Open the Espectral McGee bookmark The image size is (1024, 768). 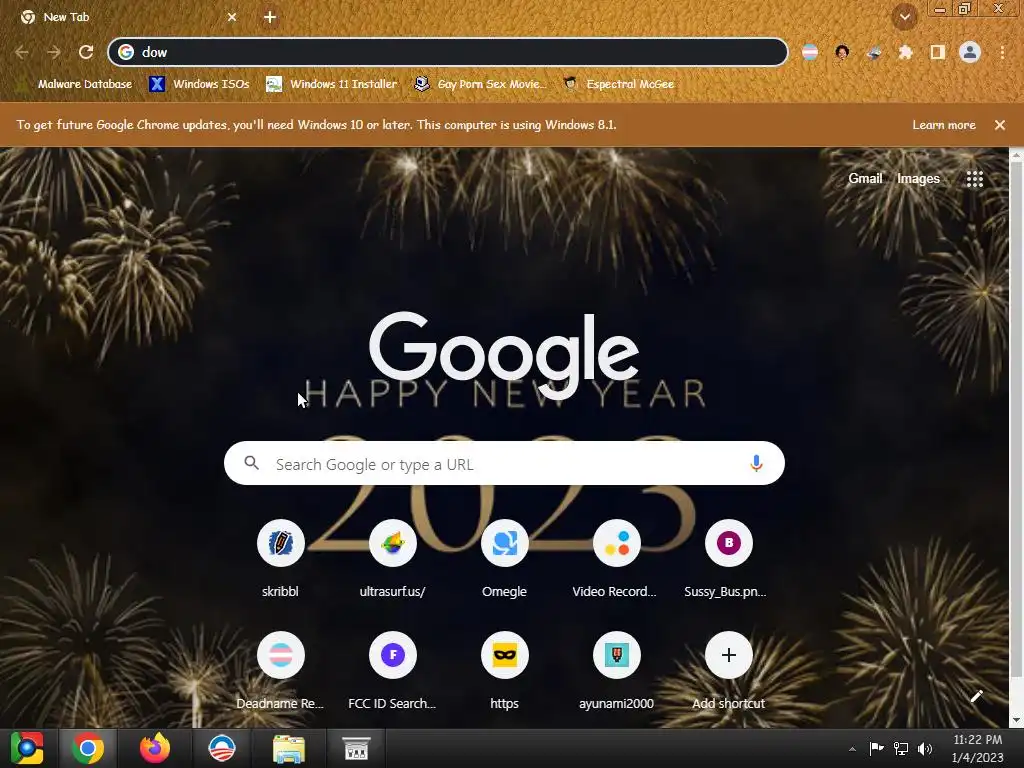(618, 84)
